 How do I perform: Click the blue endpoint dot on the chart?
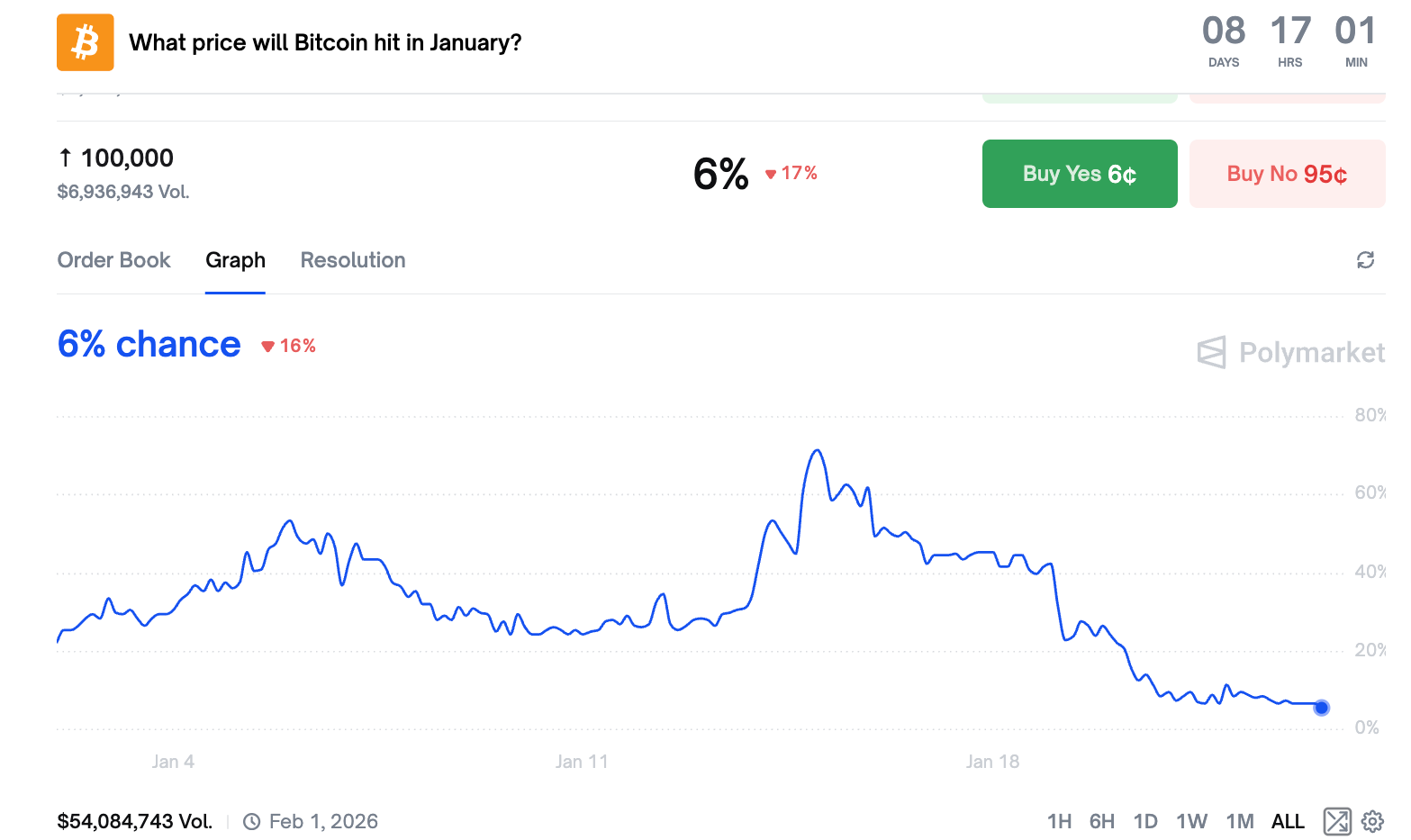(1321, 708)
